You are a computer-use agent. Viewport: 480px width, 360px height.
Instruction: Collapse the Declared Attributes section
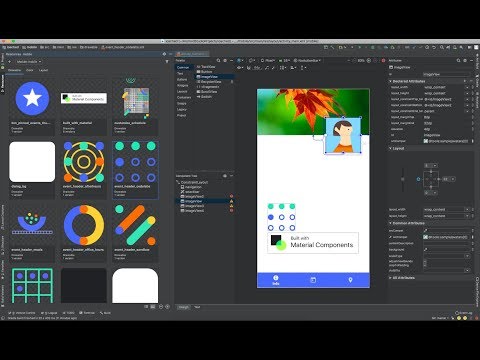(391, 81)
